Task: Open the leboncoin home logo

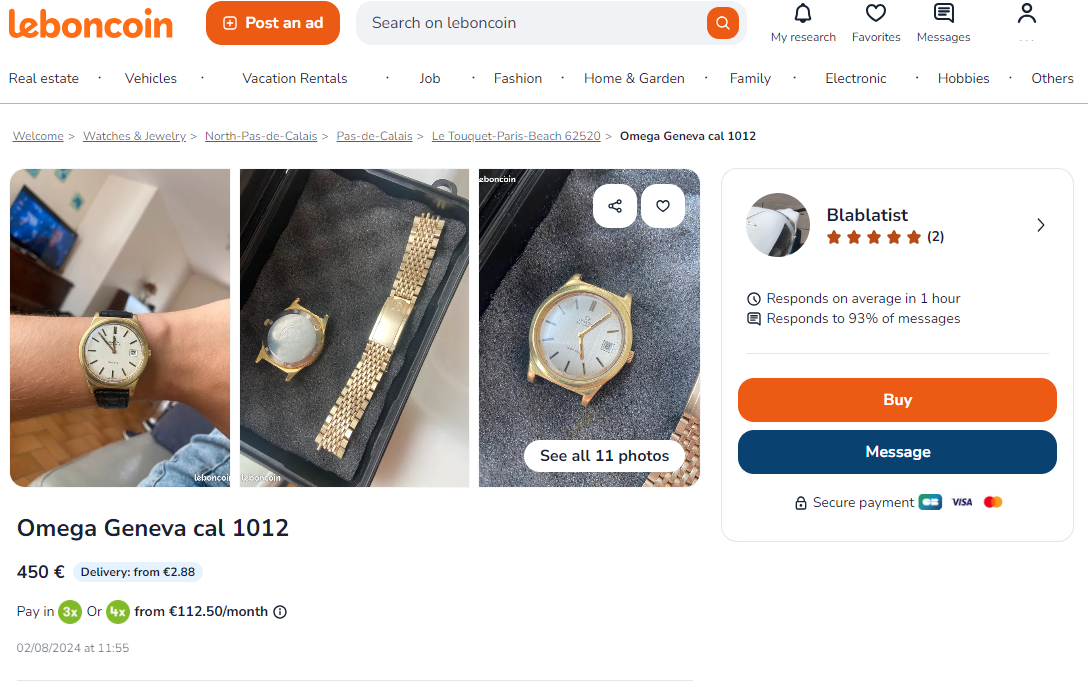Action: tap(91, 23)
